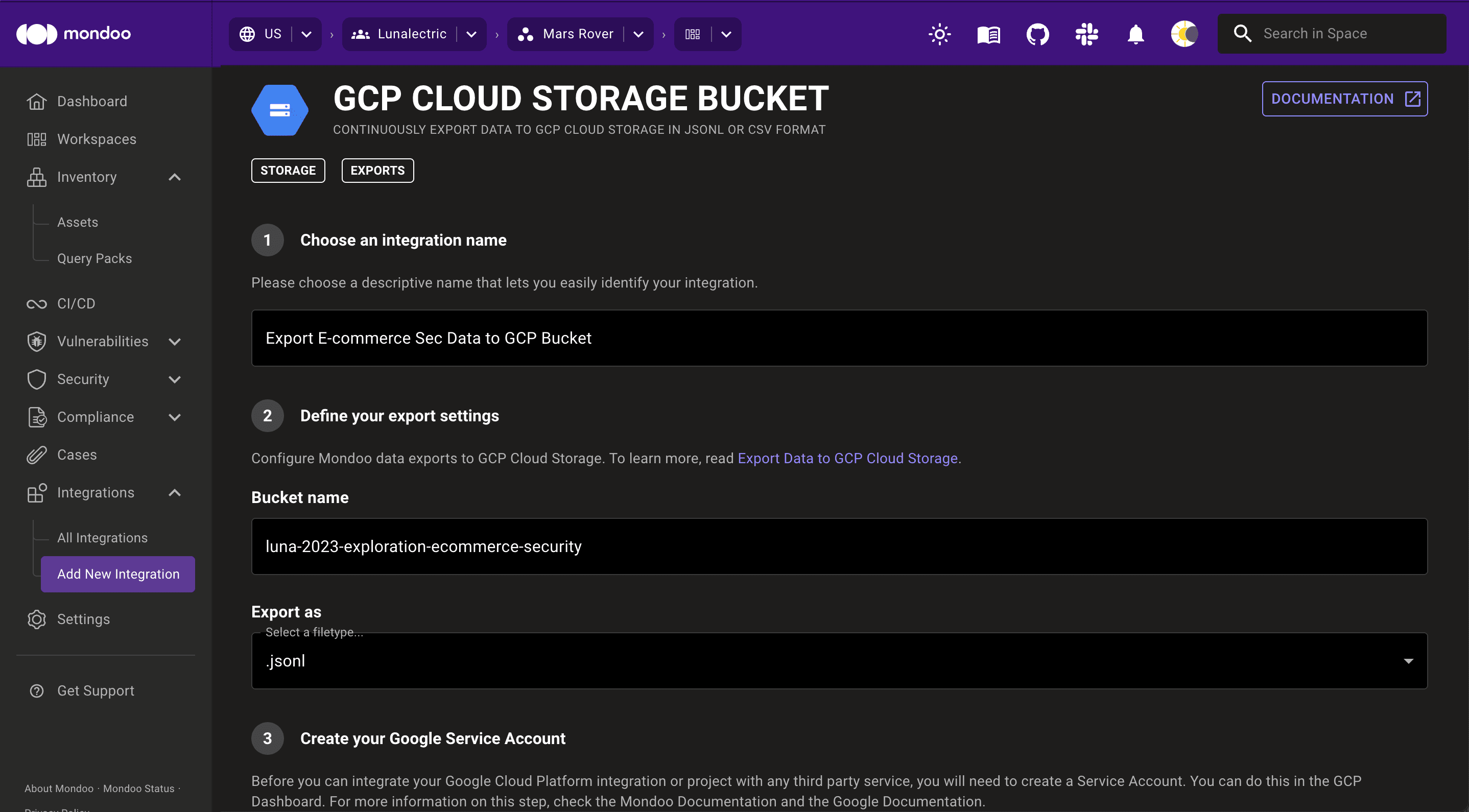
Task: Click the user avatar icon
Action: click(1184, 34)
